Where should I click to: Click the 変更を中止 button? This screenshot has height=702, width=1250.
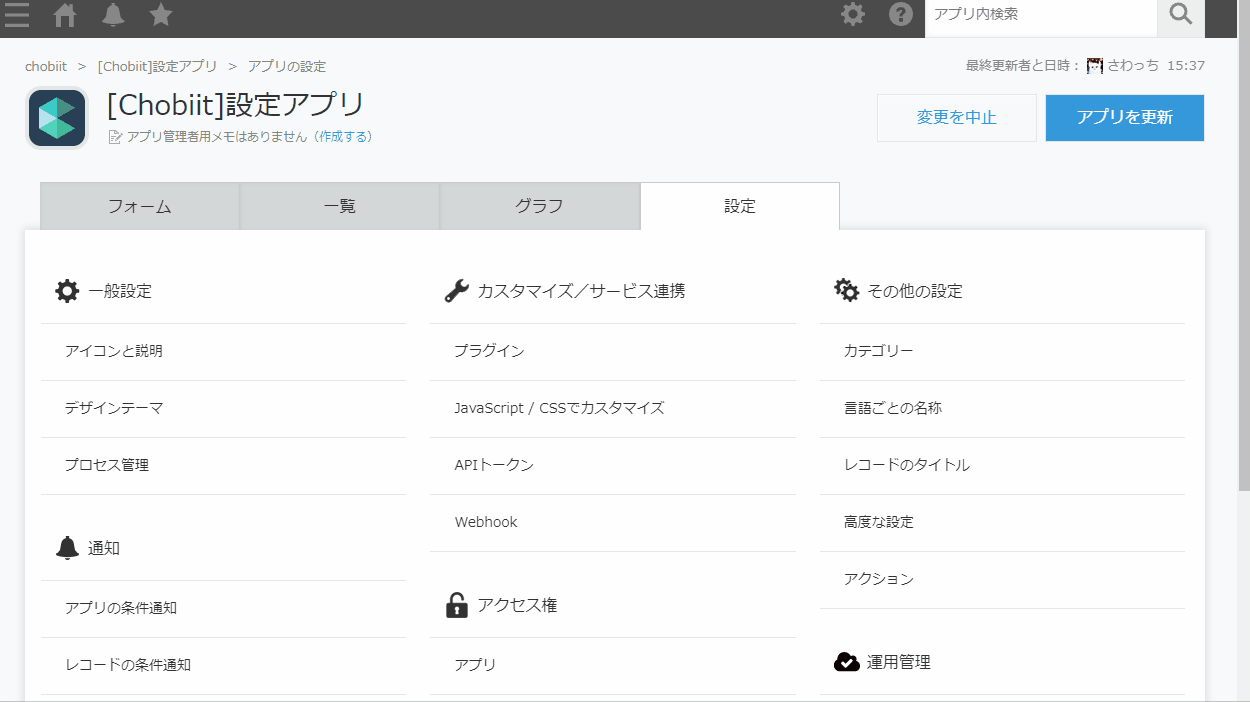point(957,117)
